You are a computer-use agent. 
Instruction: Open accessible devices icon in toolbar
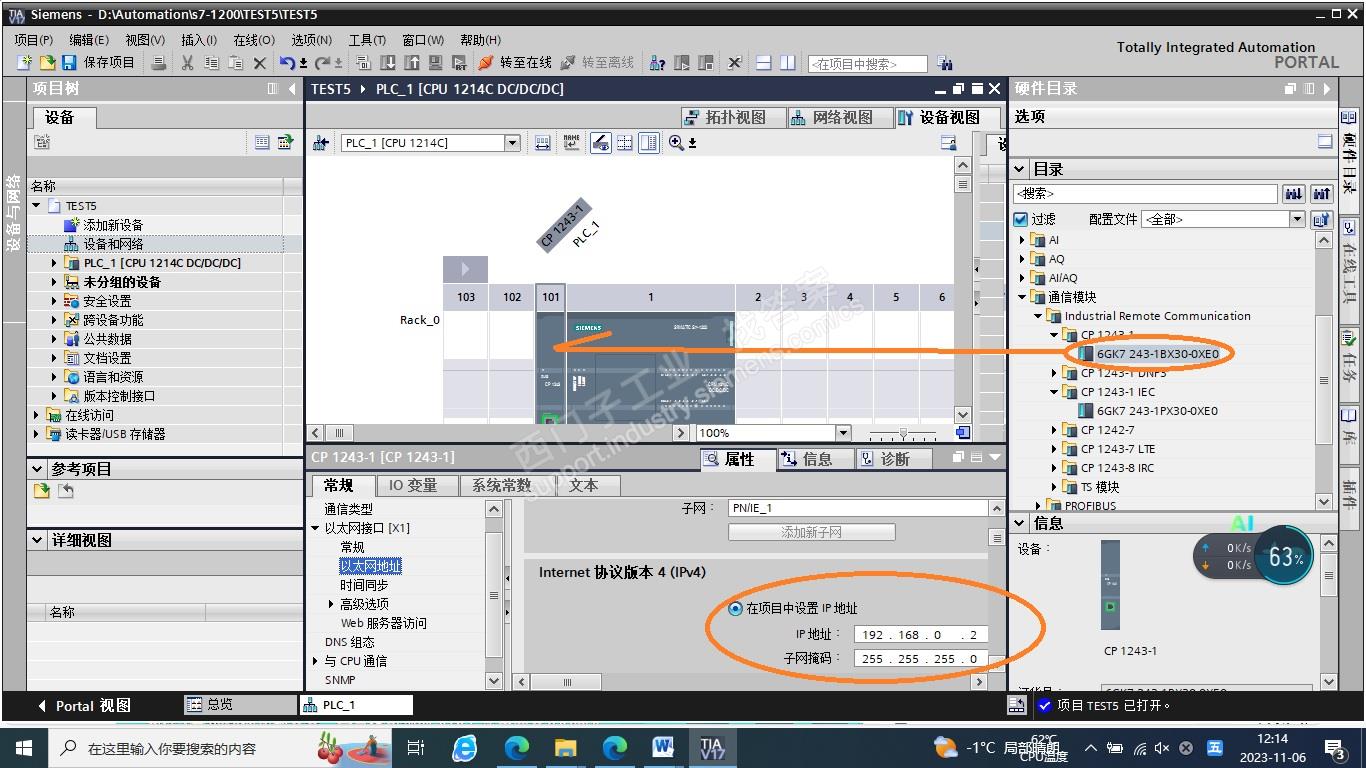657,63
